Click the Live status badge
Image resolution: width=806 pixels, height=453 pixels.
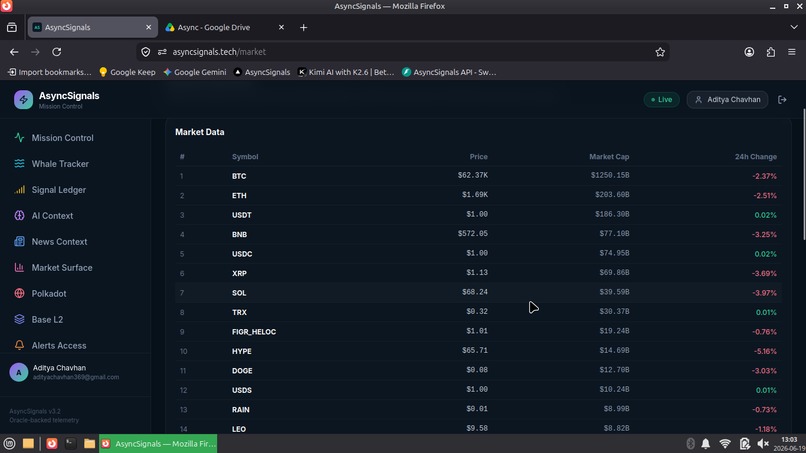tap(662, 100)
